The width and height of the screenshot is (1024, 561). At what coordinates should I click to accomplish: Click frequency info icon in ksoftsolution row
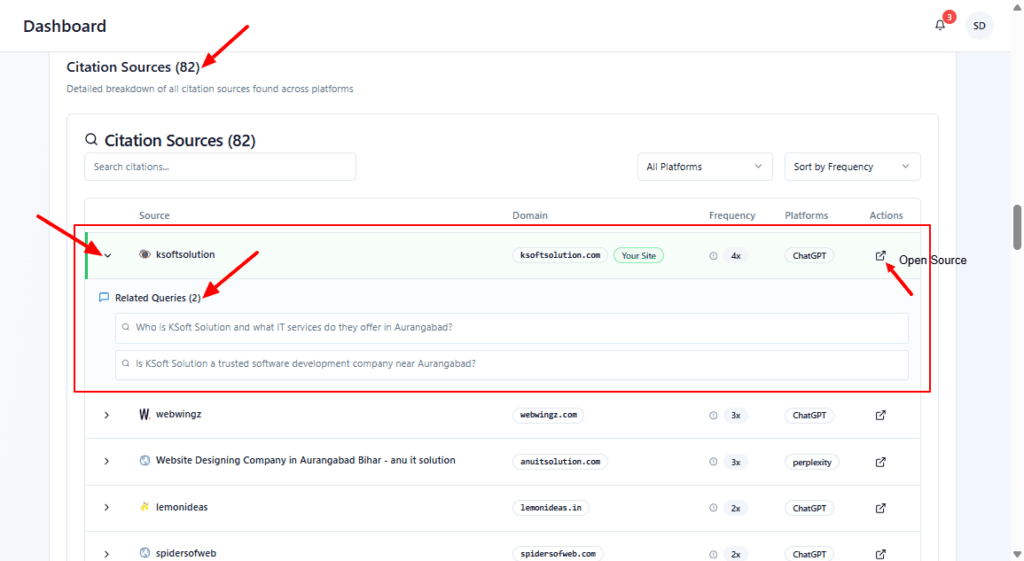click(x=713, y=256)
